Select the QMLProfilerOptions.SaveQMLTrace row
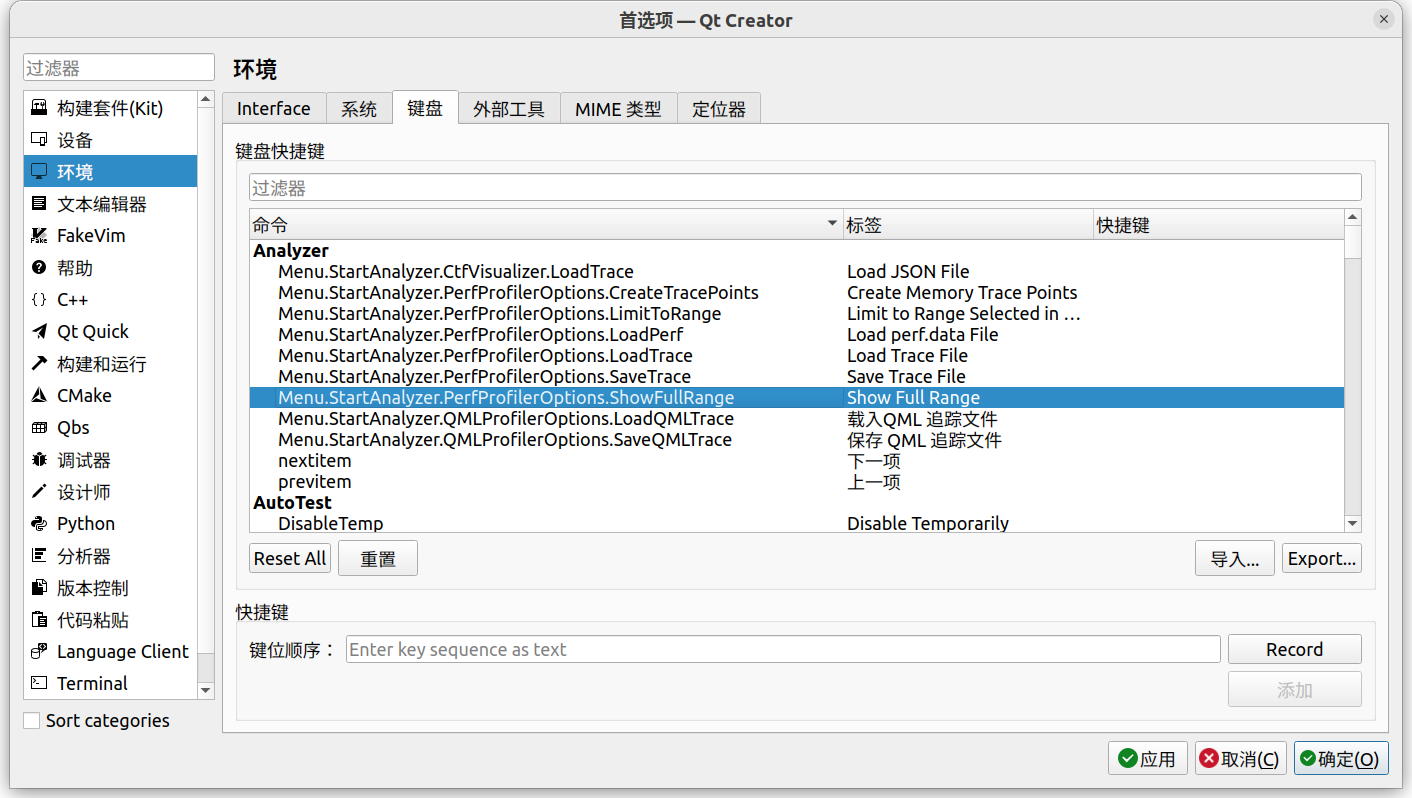 tap(797, 440)
